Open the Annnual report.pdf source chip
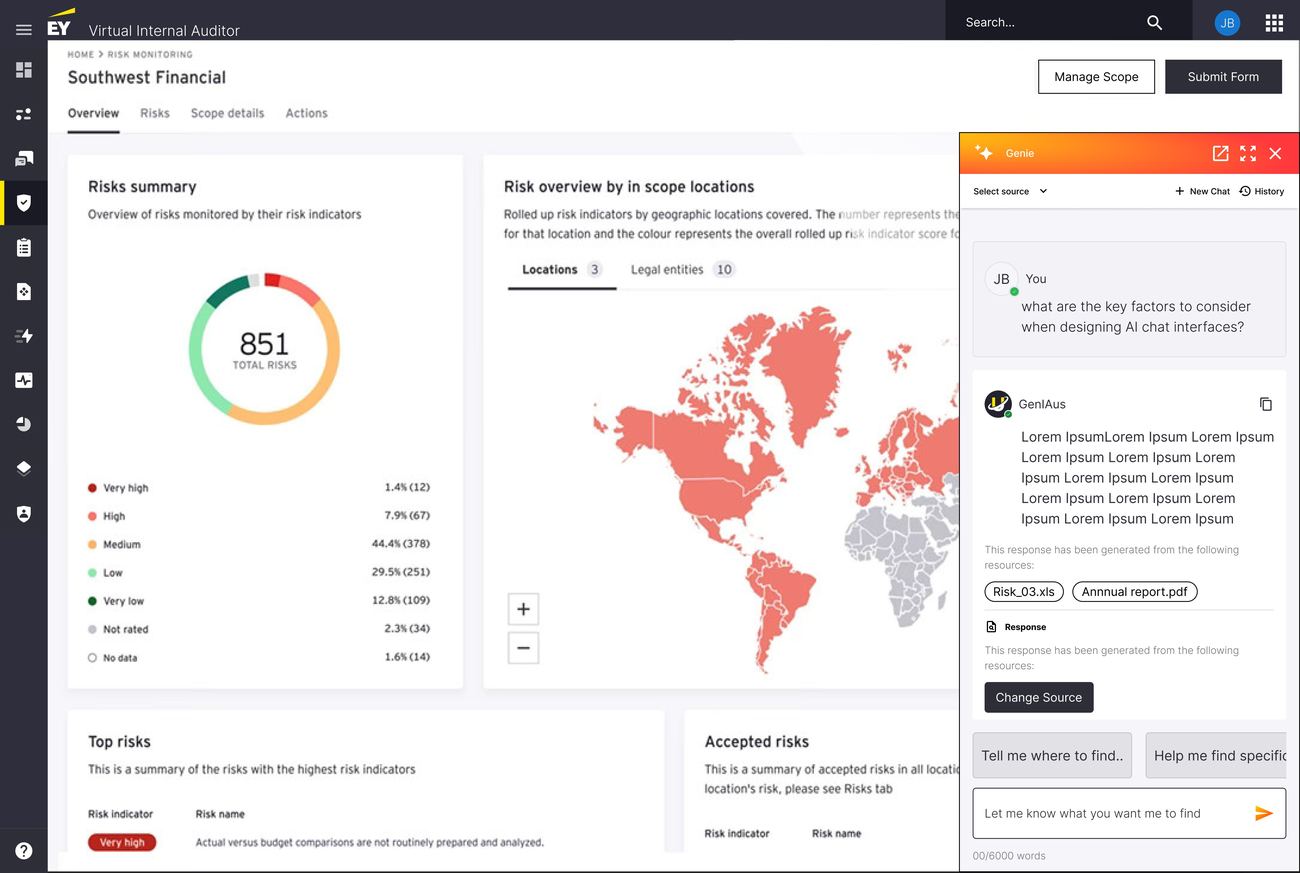 click(1134, 592)
